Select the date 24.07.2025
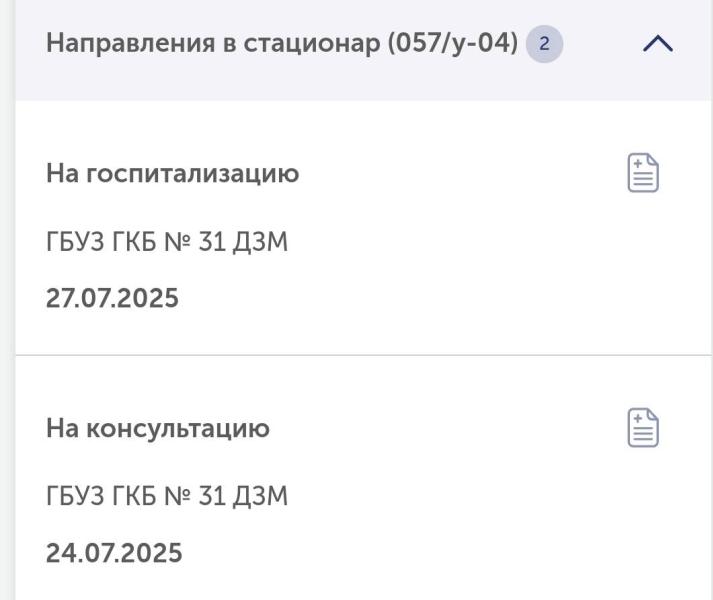 click(114, 553)
